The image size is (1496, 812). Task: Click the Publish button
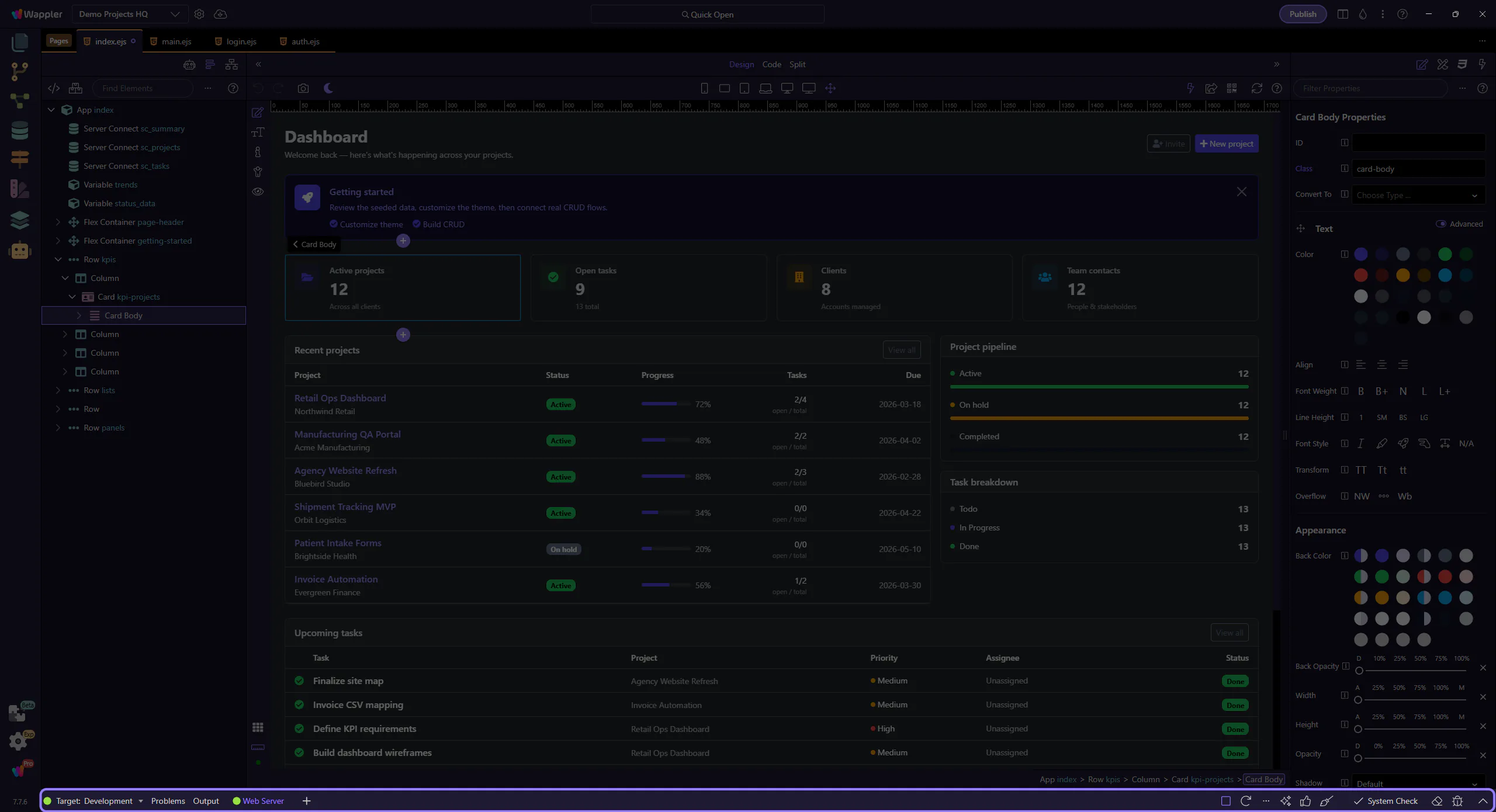click(x=1303, y=14)
